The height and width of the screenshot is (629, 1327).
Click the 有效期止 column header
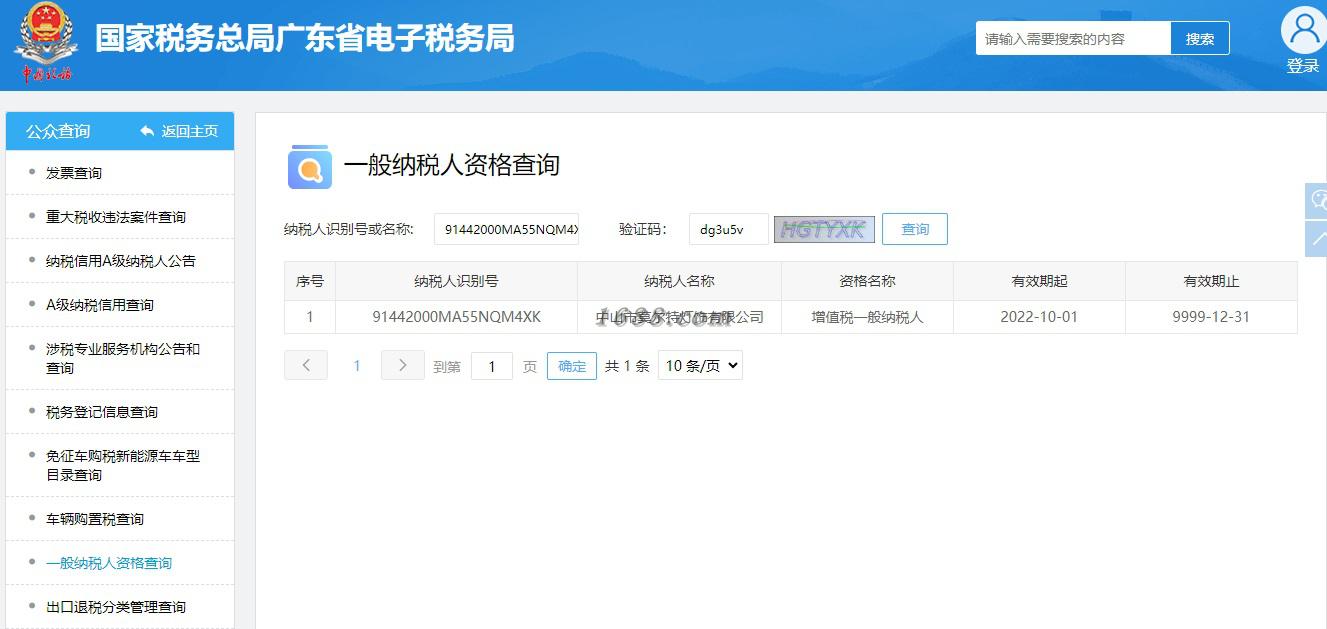click(1211, 281)
